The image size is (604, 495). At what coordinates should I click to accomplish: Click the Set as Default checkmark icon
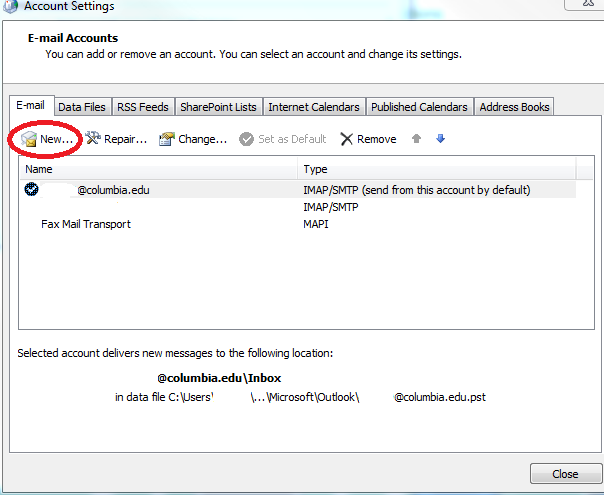click(246, 139)
